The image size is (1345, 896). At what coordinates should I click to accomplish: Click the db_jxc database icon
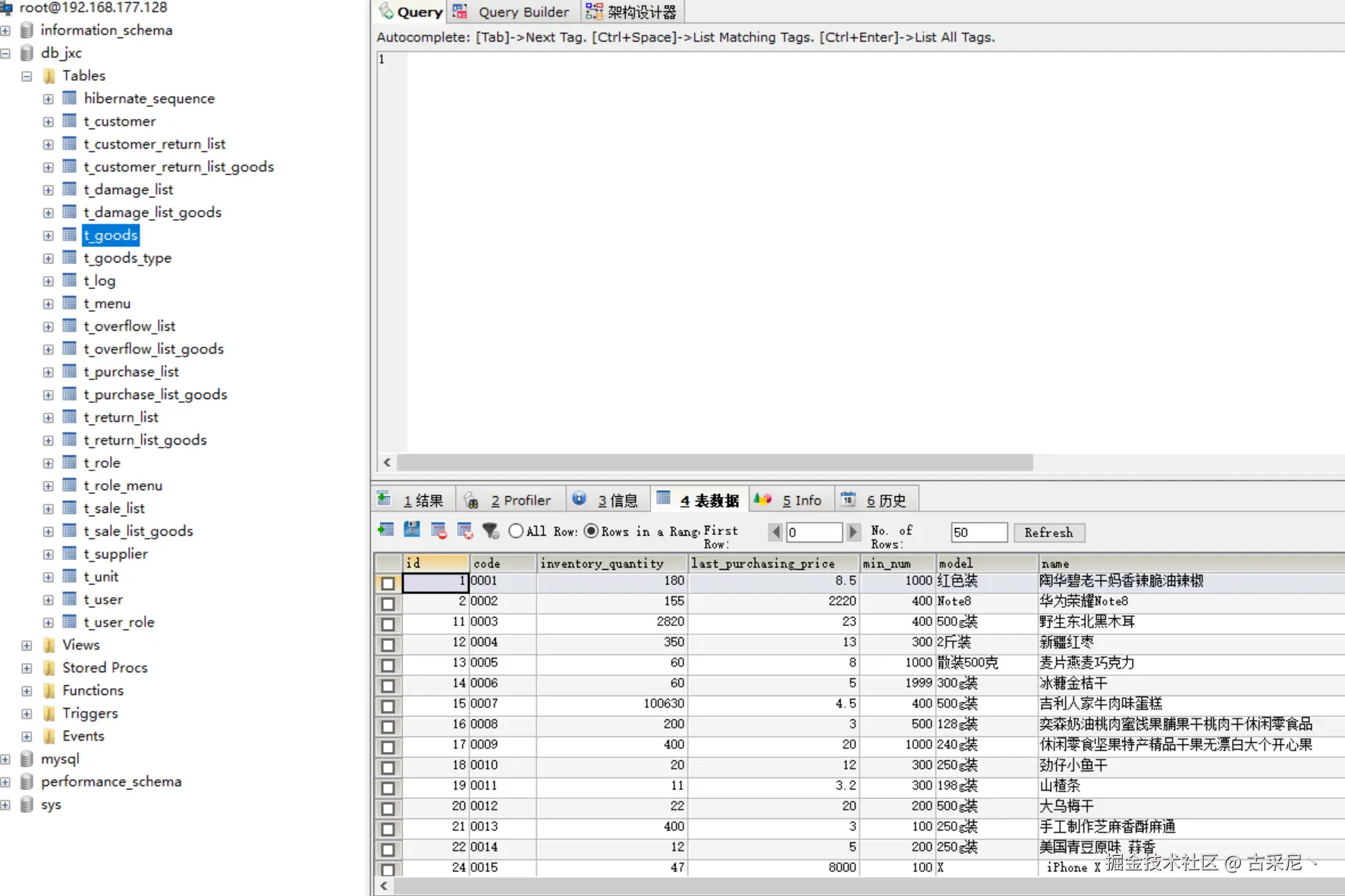click(x=27, y=52)
